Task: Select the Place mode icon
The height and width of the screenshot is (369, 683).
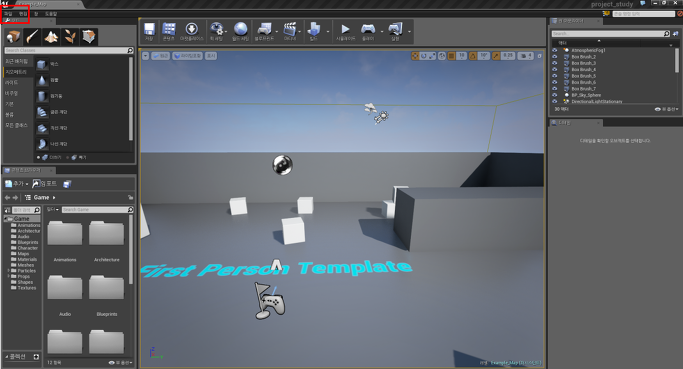Action: [13, 37]
